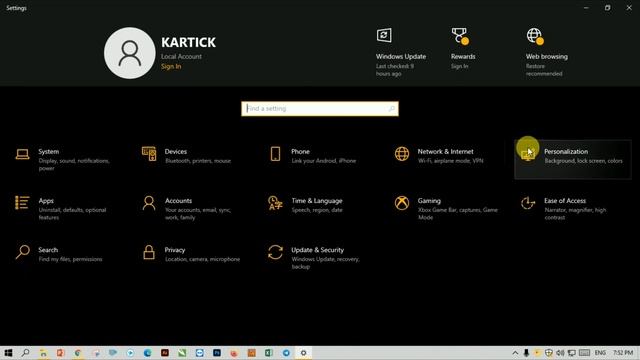Launch Photoshop from the taskbar
This screenshot has height=360, width=640.
coord(217,353)
